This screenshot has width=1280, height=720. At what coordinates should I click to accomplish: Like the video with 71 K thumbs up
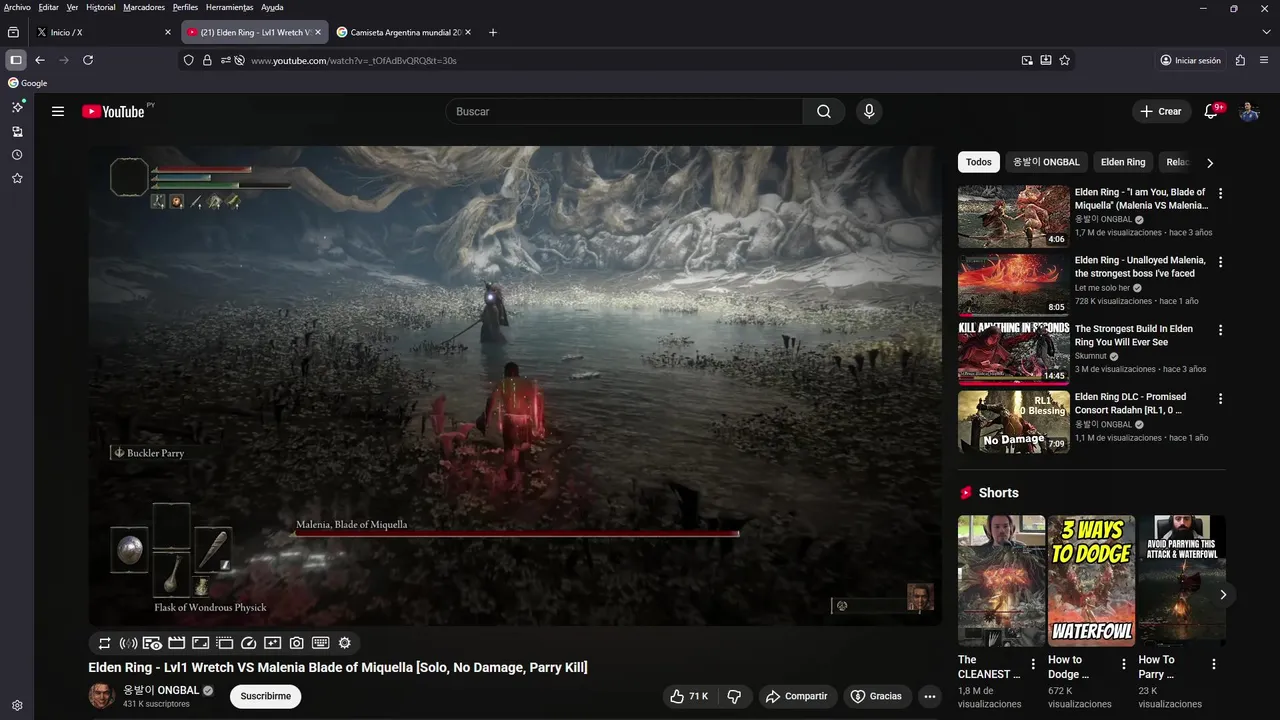[x=691, y=696]
